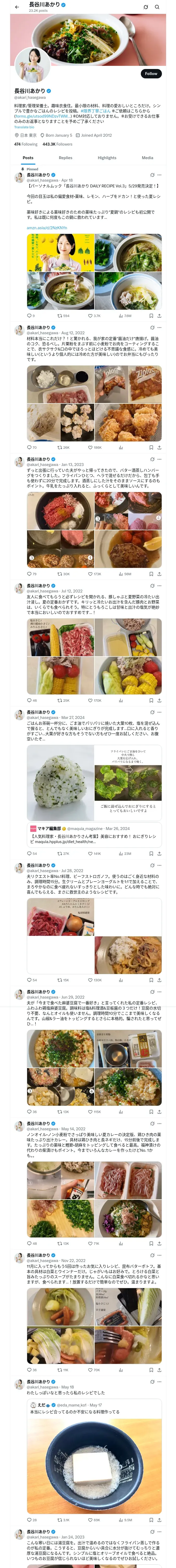Screen dimensions: 176x1568
Task: Expand more options on Mar 27, 2024 post
Action: point(160,712)
